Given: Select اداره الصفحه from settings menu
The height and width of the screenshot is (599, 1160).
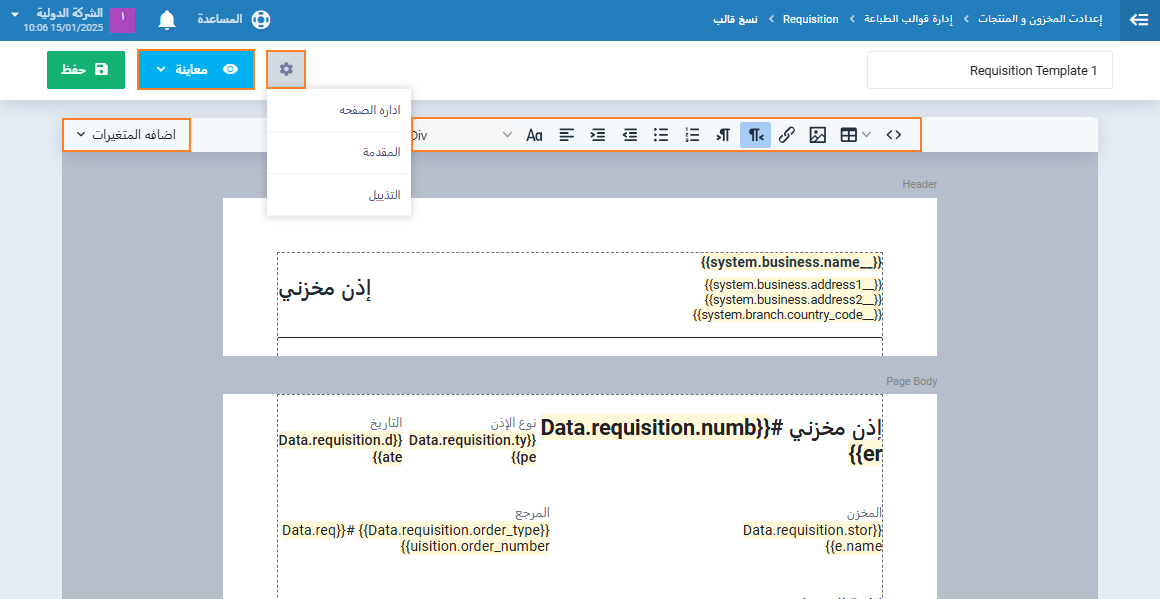Looking at the screenshot, I should click(x=339, y=110).
